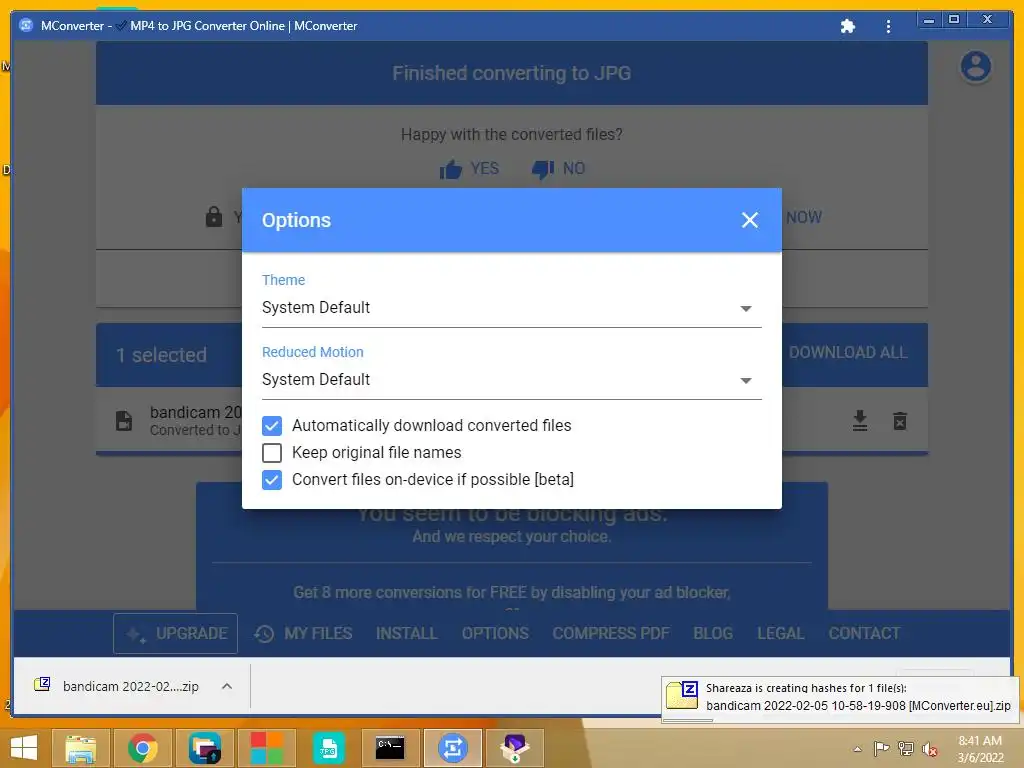Open the JPG file app in taskbar
1024x768 pixels.
(328, 748)
